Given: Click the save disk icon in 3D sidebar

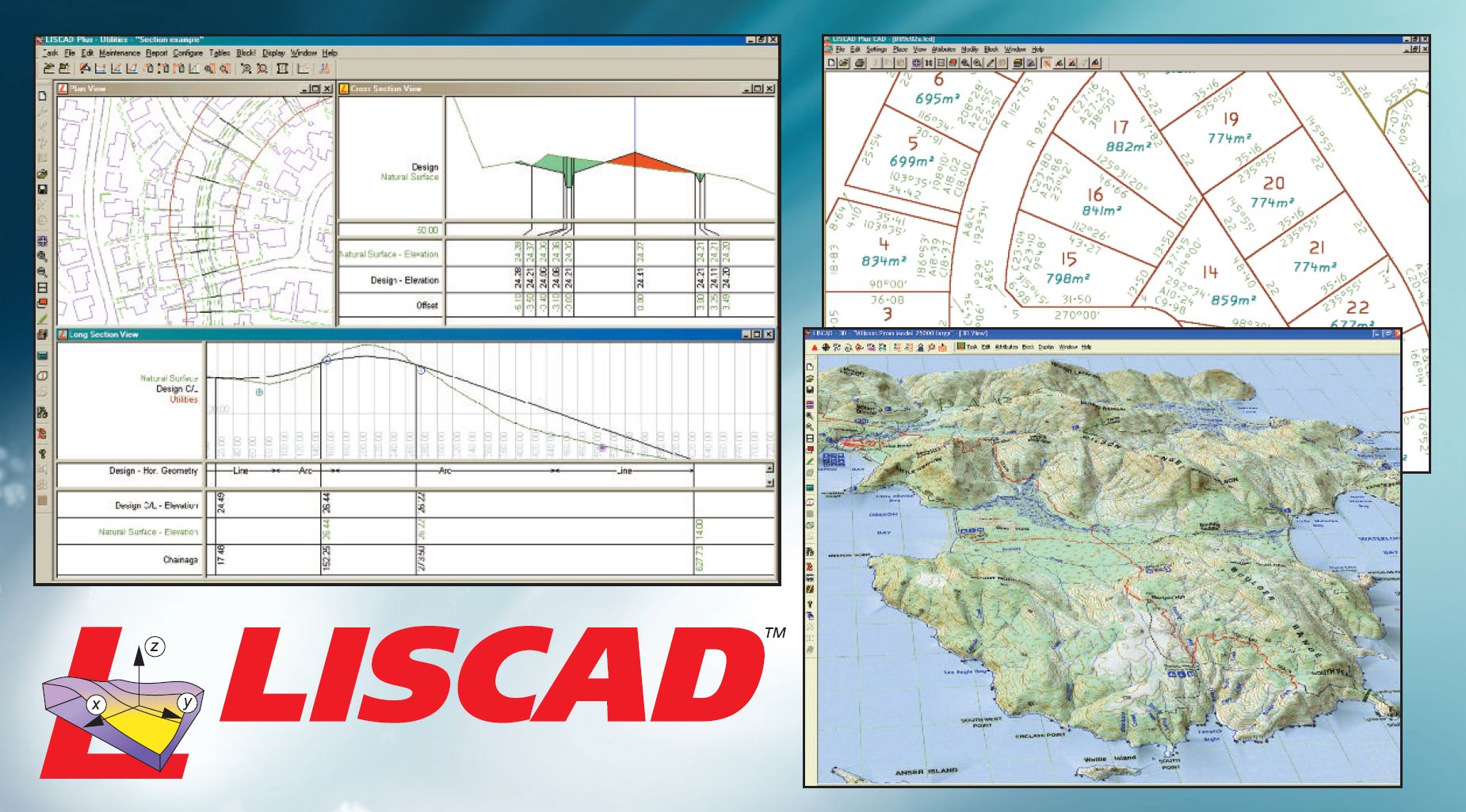Looking at the screenshot, I should coord(810,390).
